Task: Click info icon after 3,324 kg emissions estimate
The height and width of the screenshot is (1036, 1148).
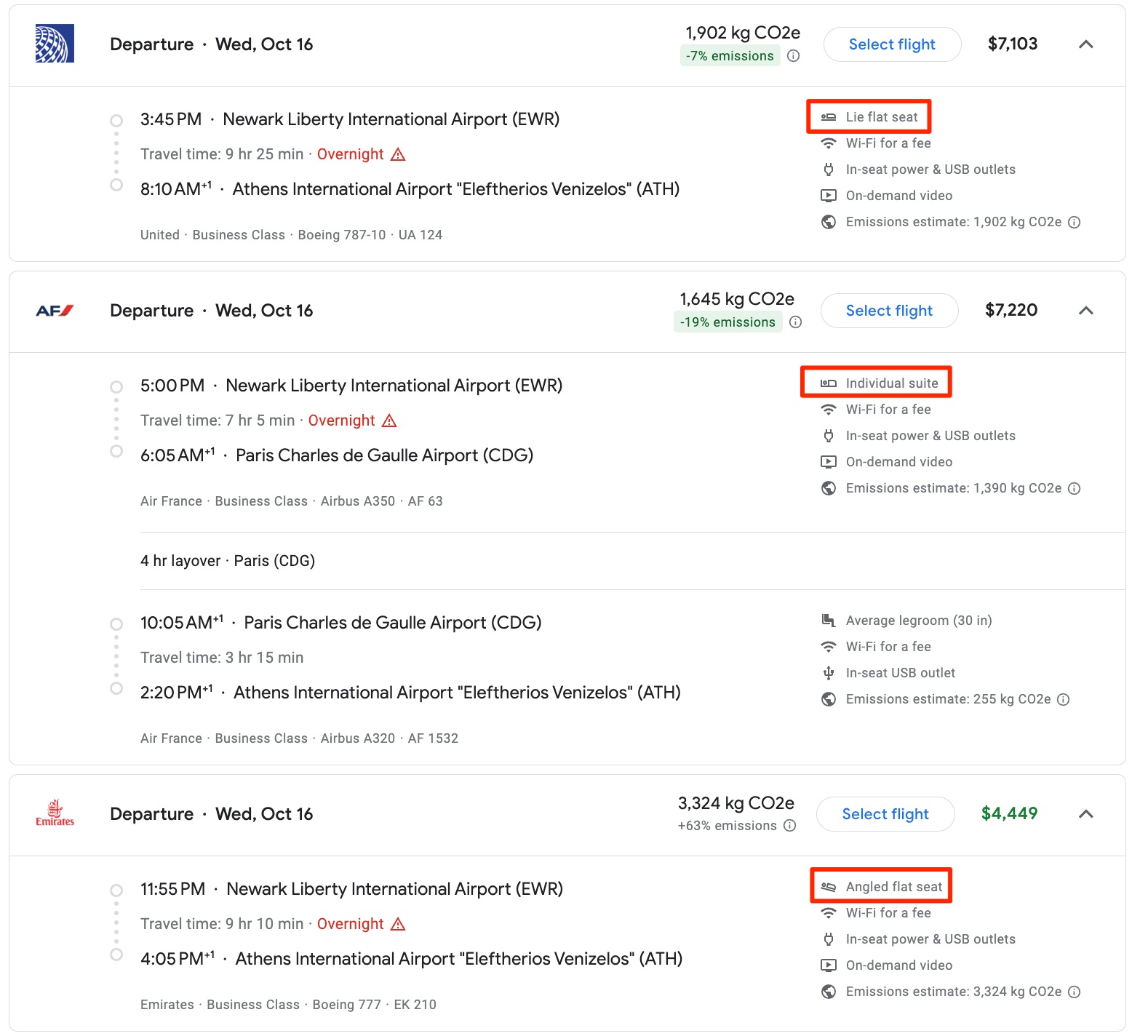Action: [x=1075, y=992]
